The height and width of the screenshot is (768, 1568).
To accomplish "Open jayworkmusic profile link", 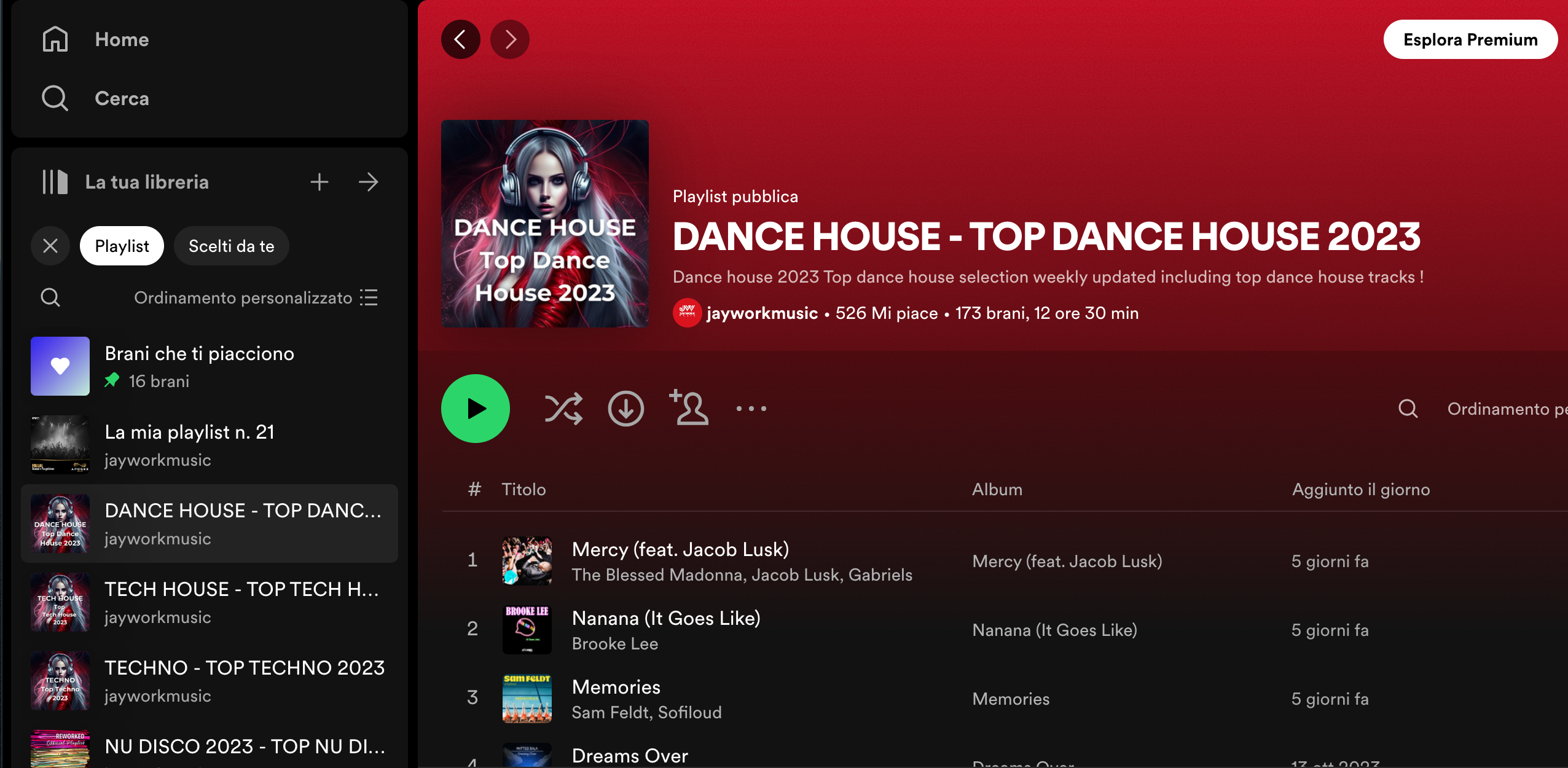I will coord(762,313).
